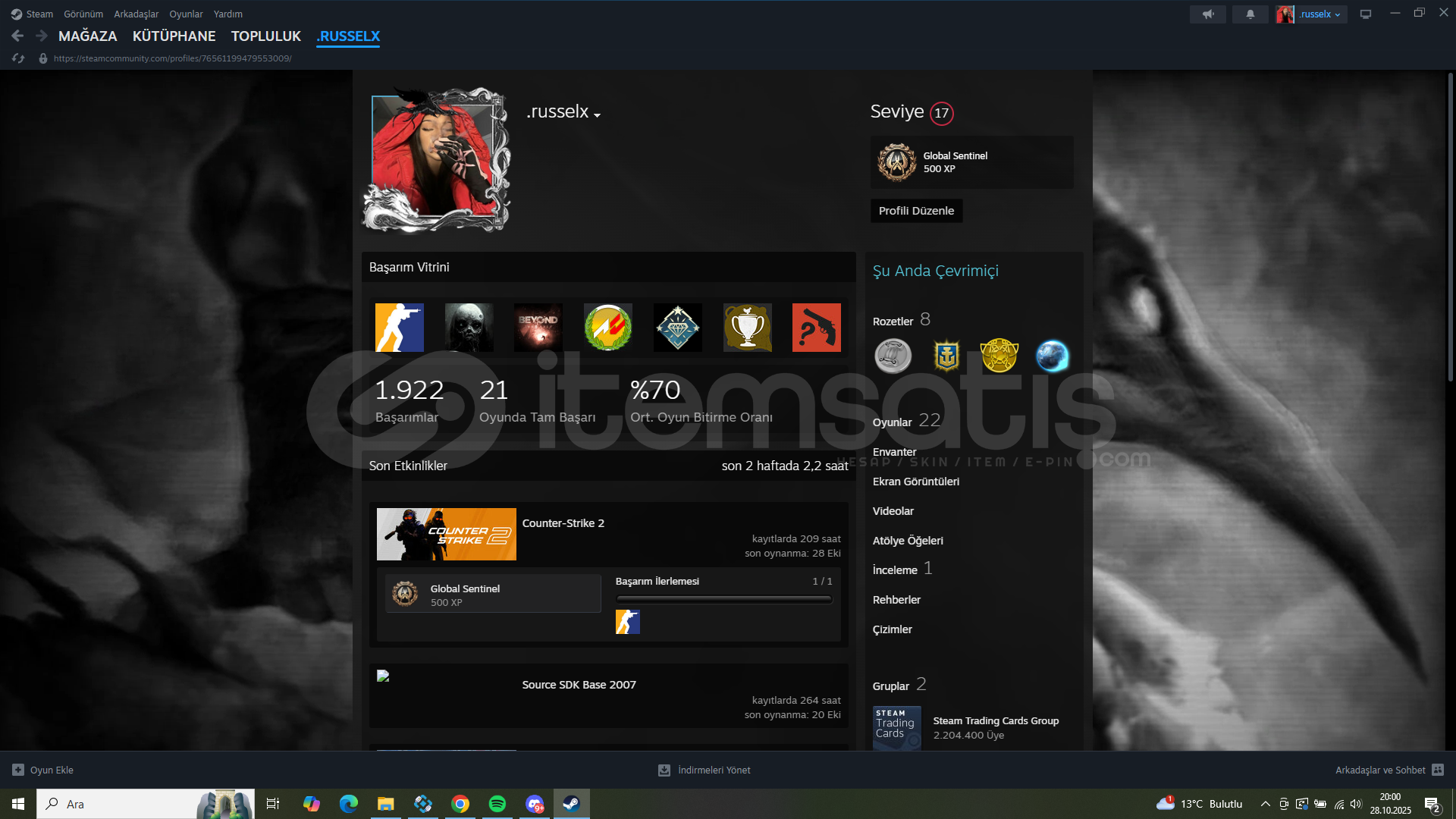Go to the KÜTÜPHANE tab
The width and height of the screenshot is (1456, 819).
174,36
